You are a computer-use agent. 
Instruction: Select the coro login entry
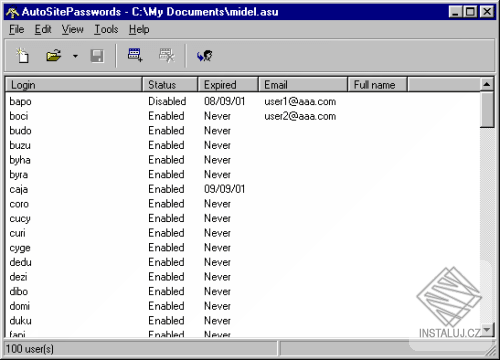(x=19, y=204)
